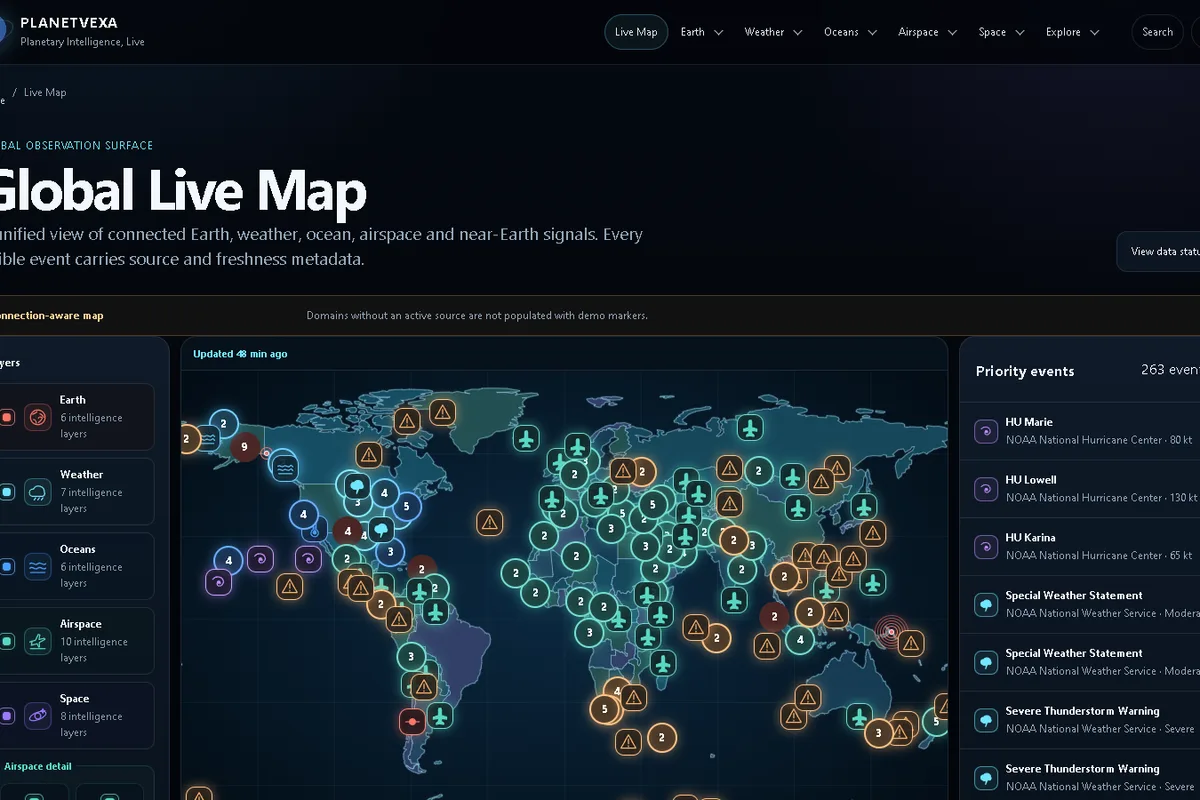Select the plane marker in northern Siberia
This screenshot has height=800, width=1200.
coord(751,428)
